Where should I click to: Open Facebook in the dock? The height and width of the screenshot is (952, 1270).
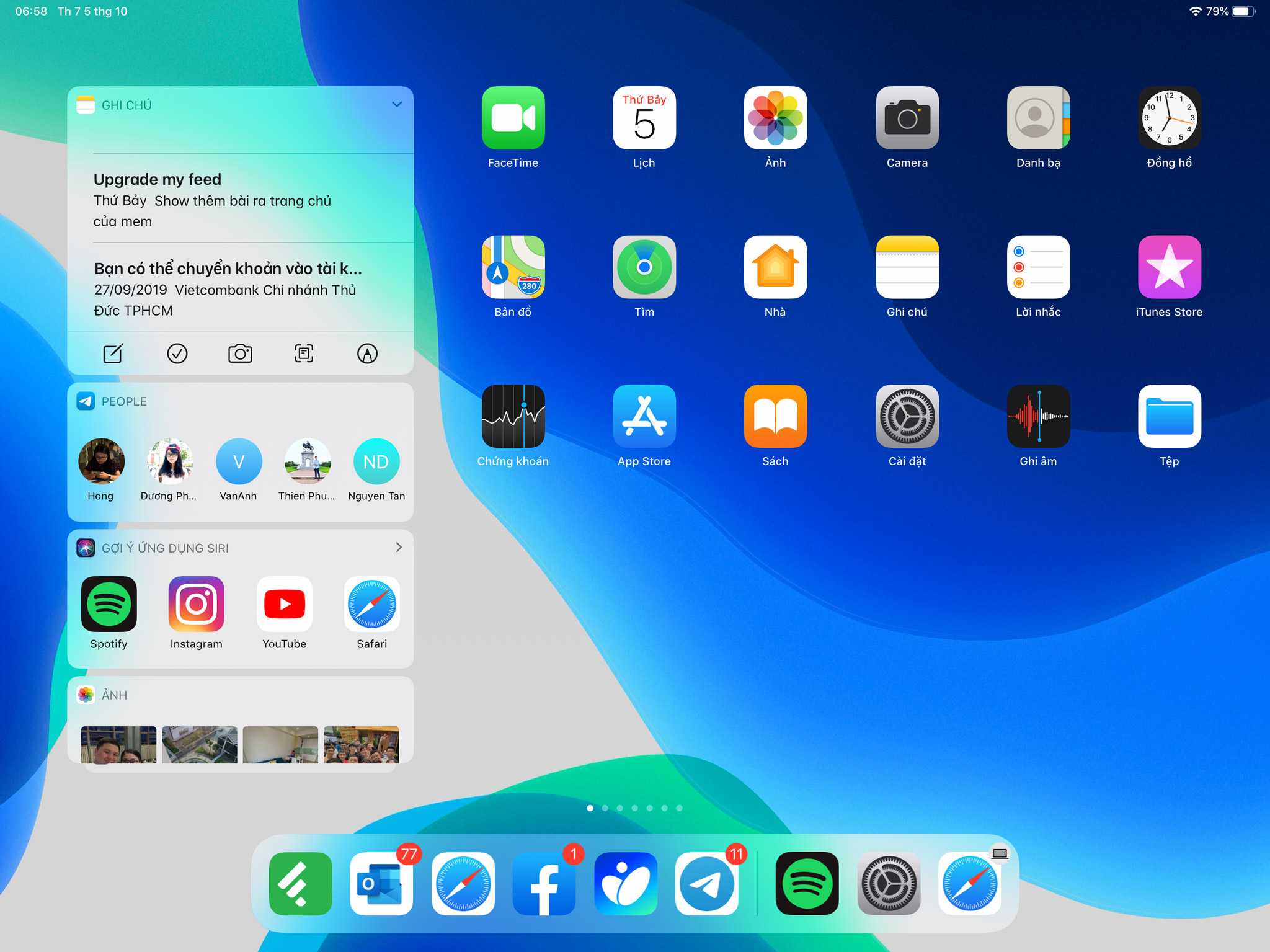(544, 883)
